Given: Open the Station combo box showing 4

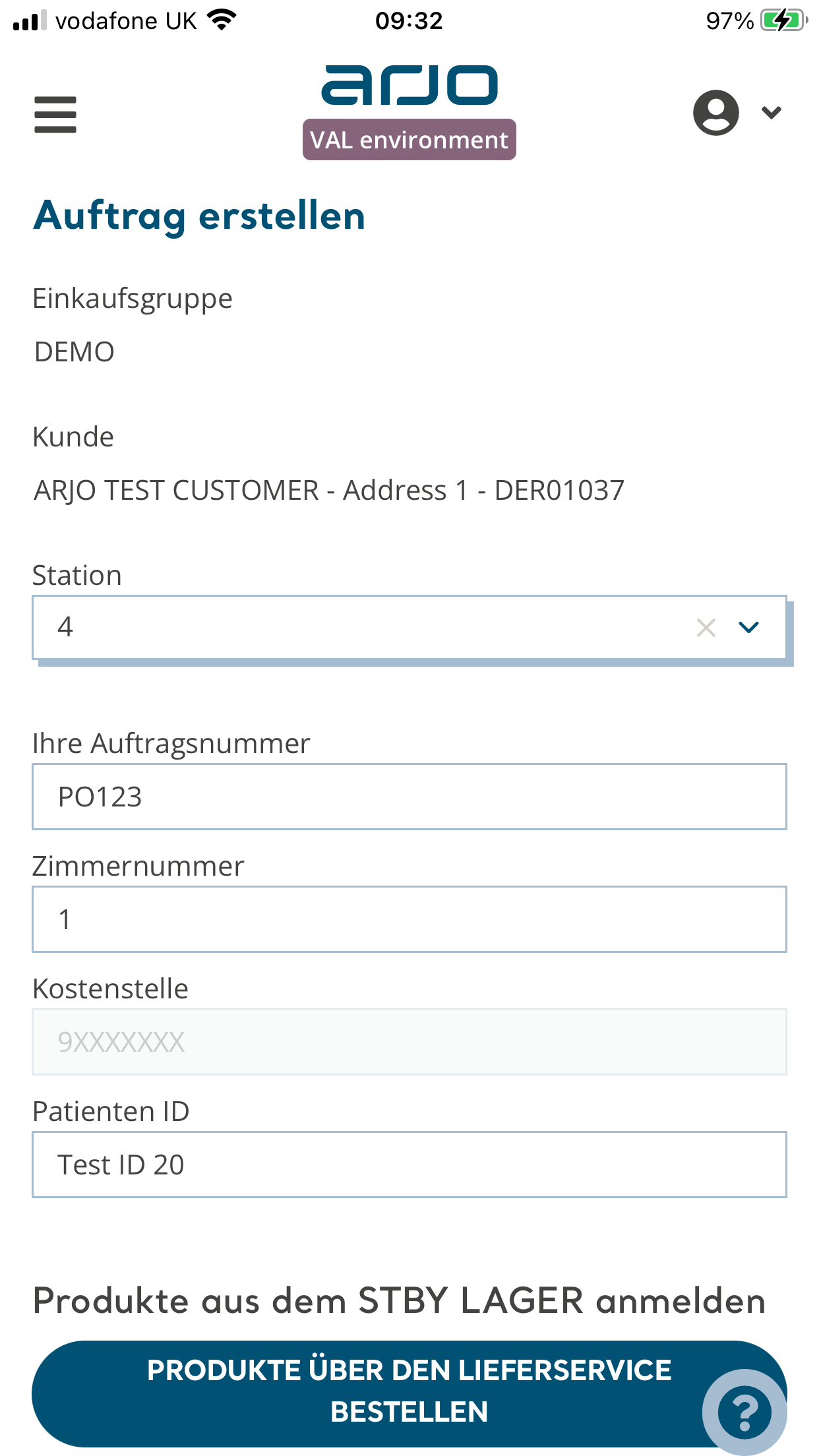Looking at the screenshot, I should (x=409, y=627).
